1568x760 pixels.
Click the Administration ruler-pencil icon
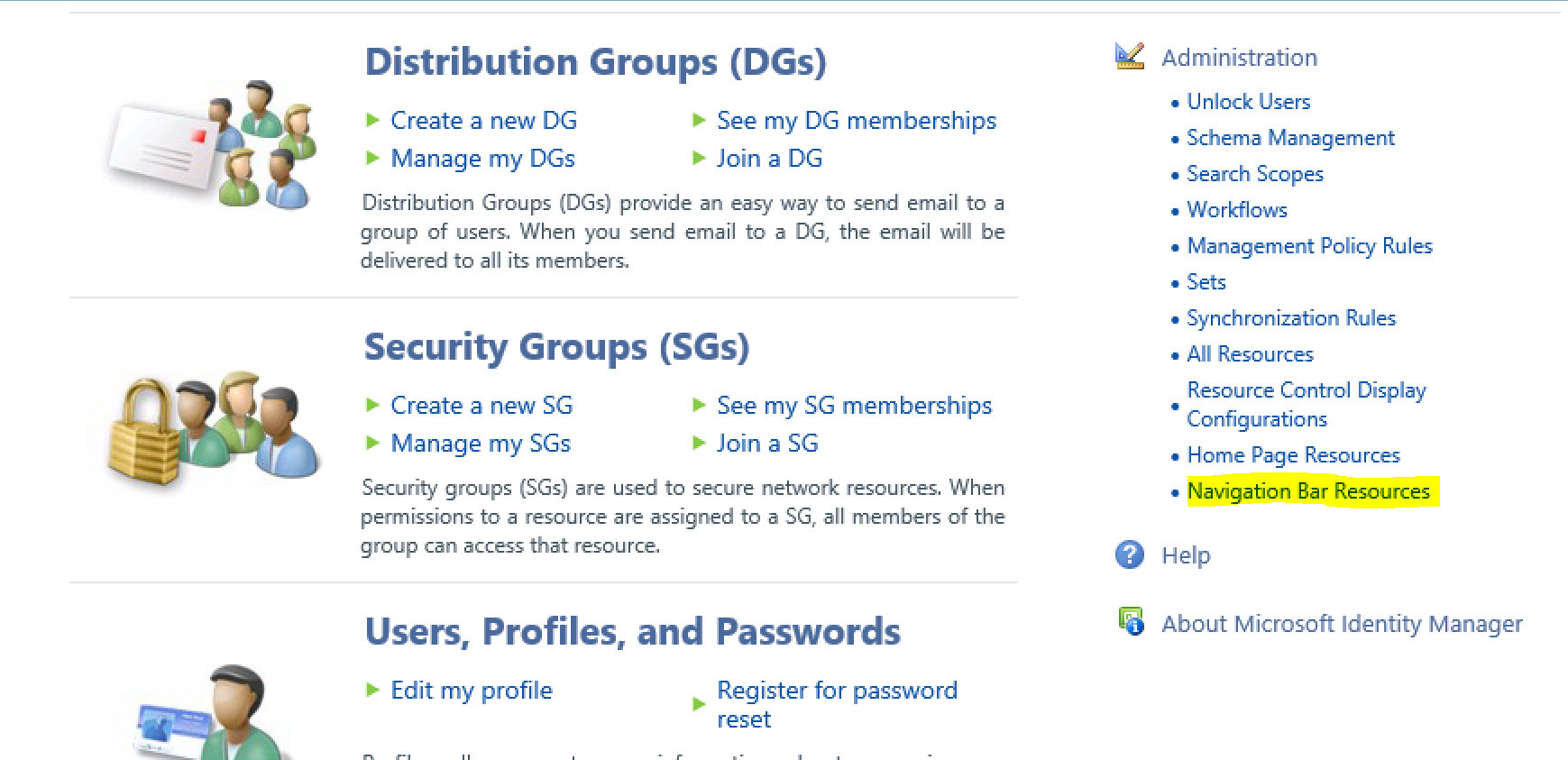pyautogui.click(x=1130, y=57)
